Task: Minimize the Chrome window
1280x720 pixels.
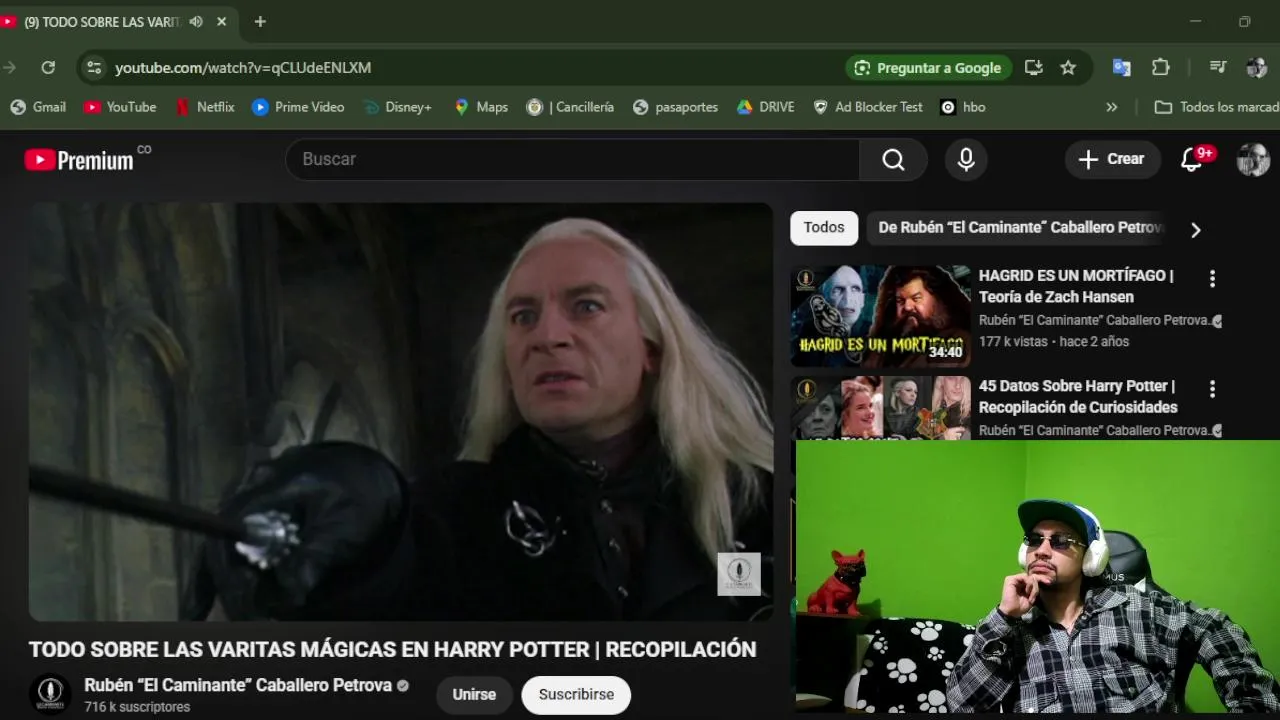Action: tap(1196, 22)
